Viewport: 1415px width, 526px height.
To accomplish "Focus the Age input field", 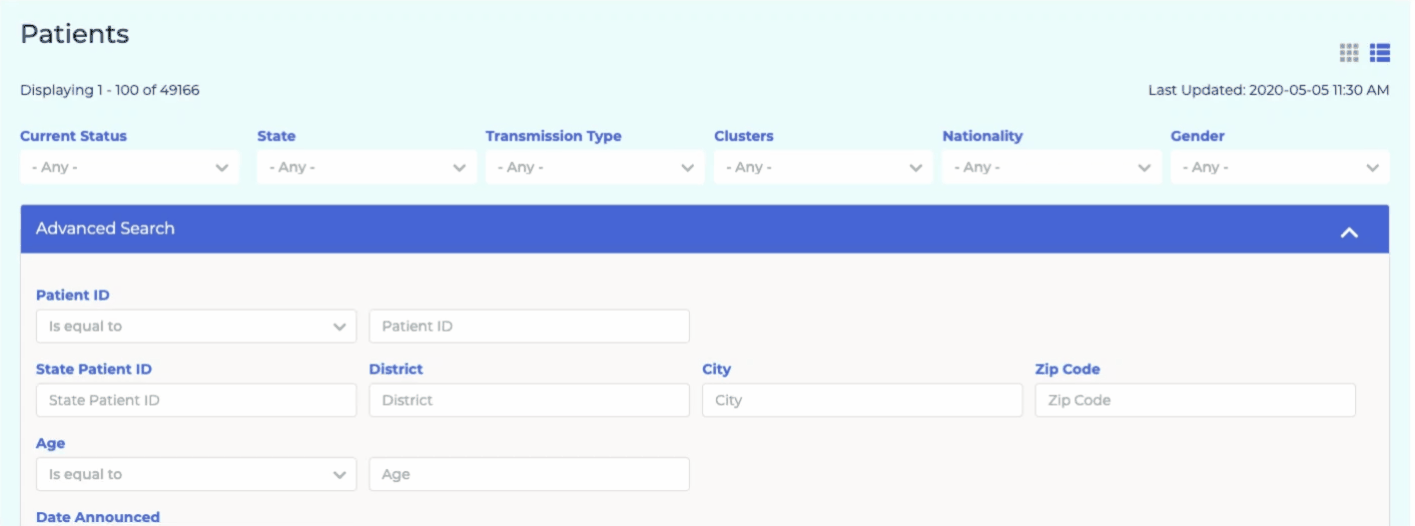I will pyautogui.click(x=529, y=474).
